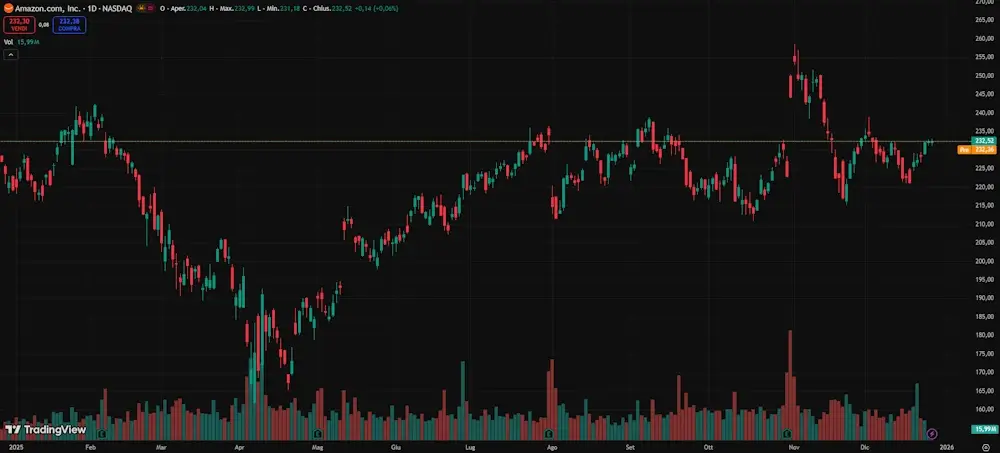Open the TradingView logo link
Viewport: 1000px width, 453px height.
click(45, 430)
